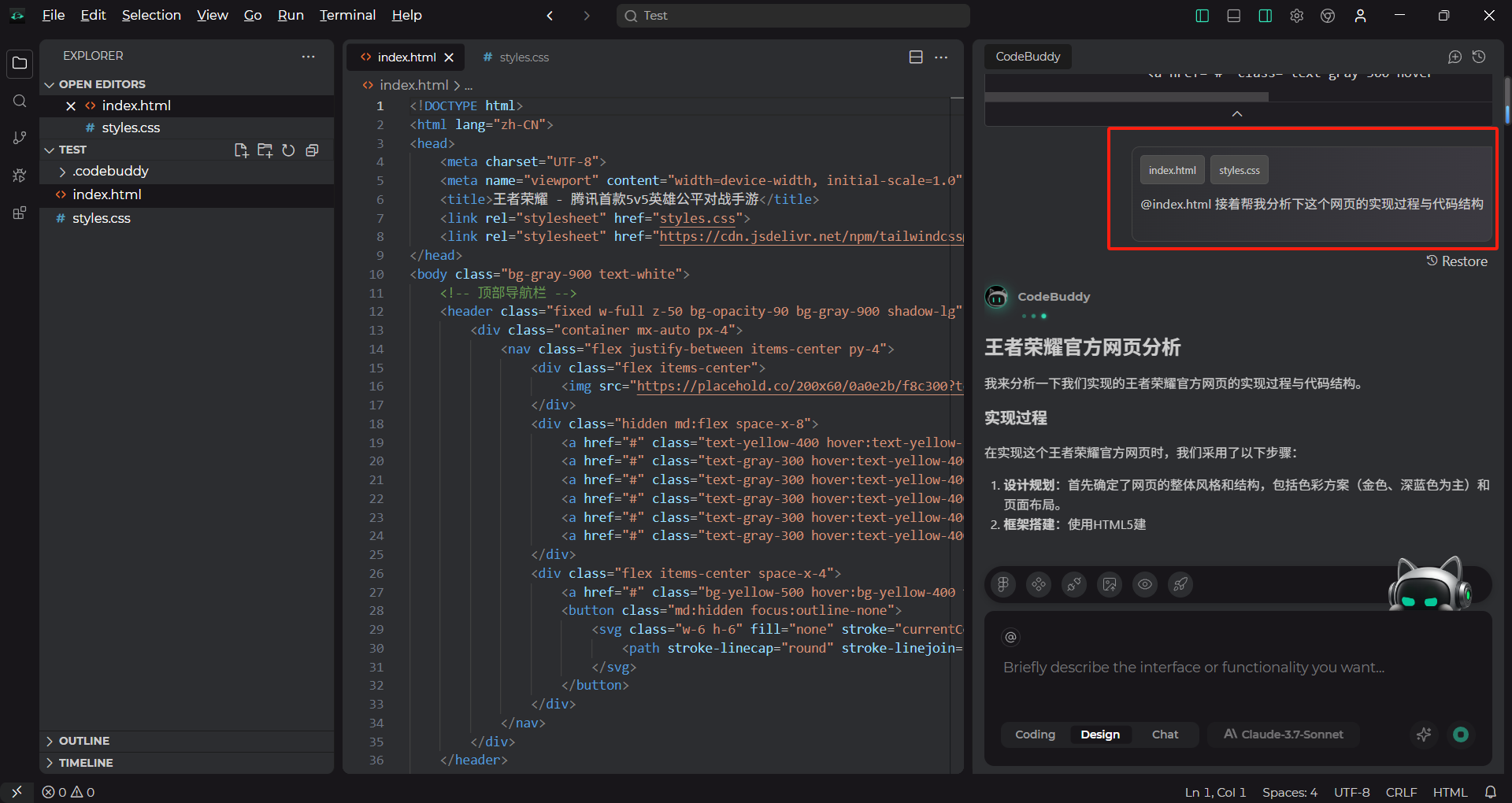Click the plug connection icon in CodeBuddy
Screen dimensions: 1512x803
coord(1074,584)
